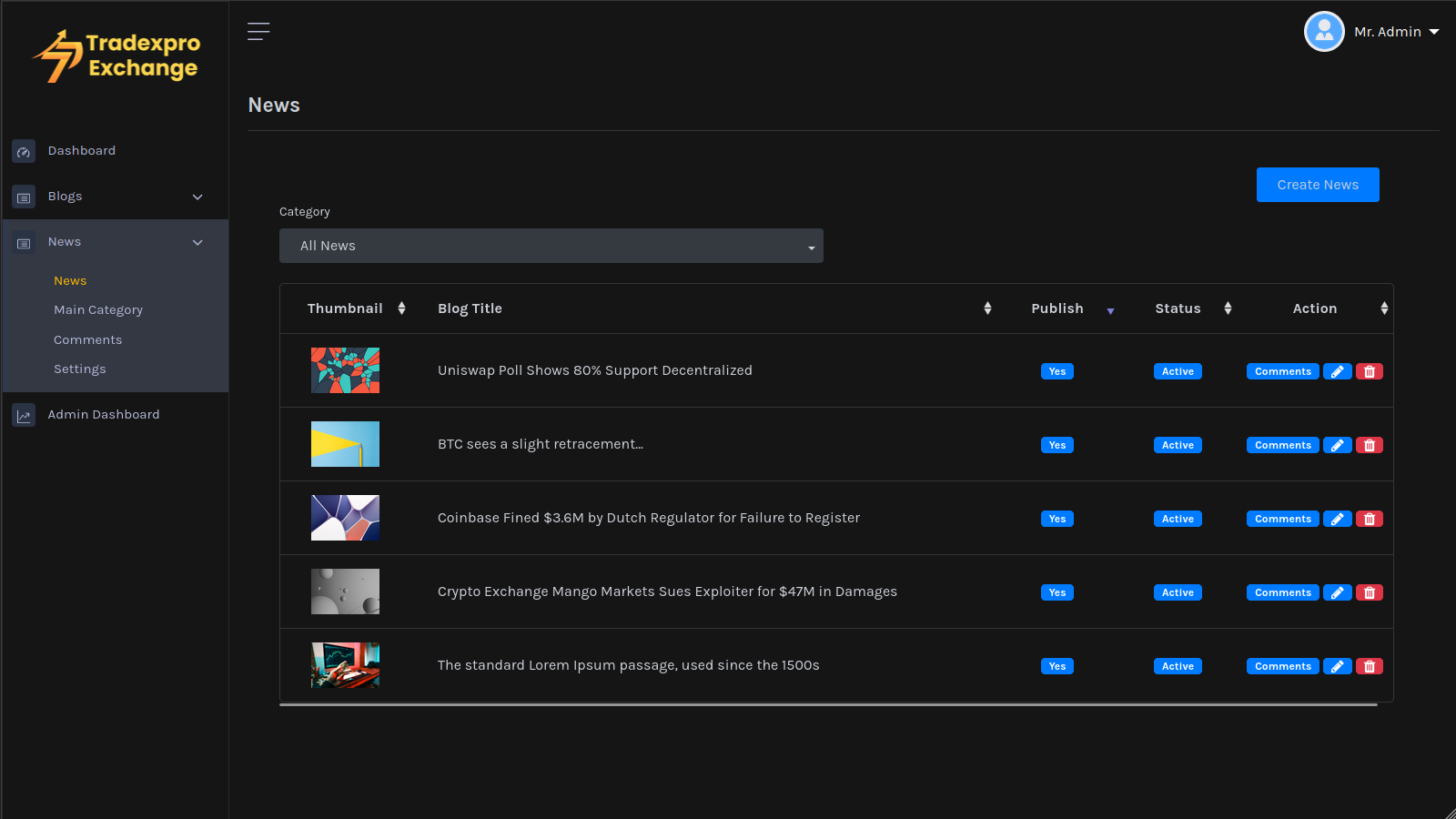This screenshot has width=1456, height=819.
Task: Click the Create News button
Action: 1317,185
